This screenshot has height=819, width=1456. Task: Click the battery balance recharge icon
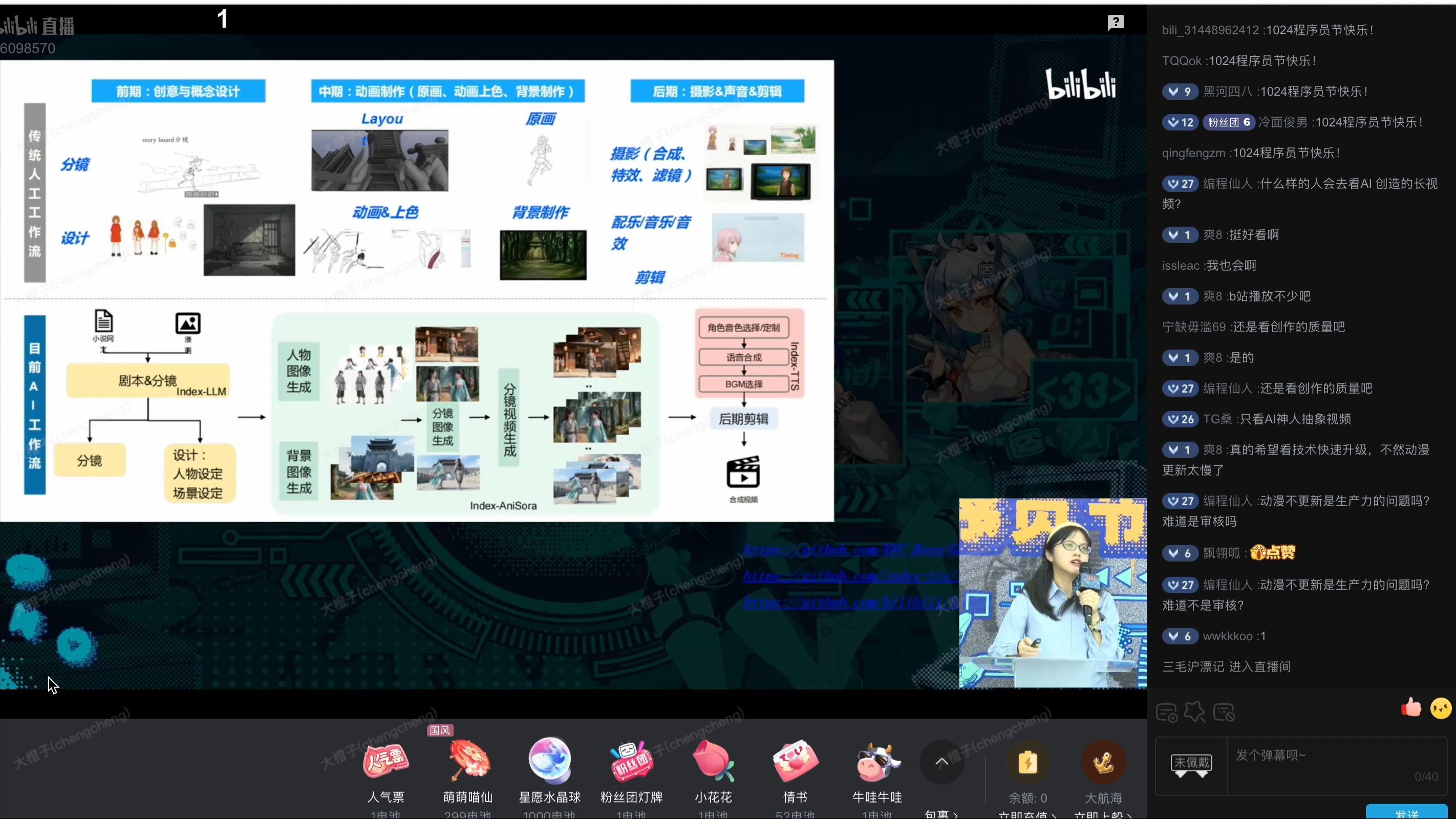(1027, 762)
